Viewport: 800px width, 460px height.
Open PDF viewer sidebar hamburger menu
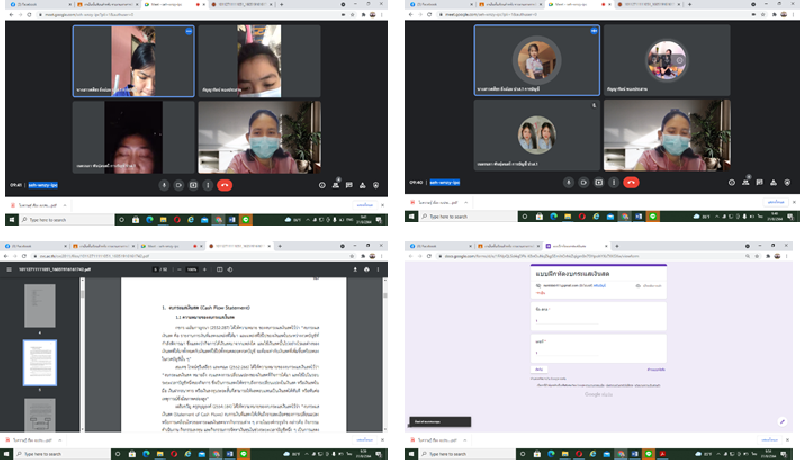(10, 269)
